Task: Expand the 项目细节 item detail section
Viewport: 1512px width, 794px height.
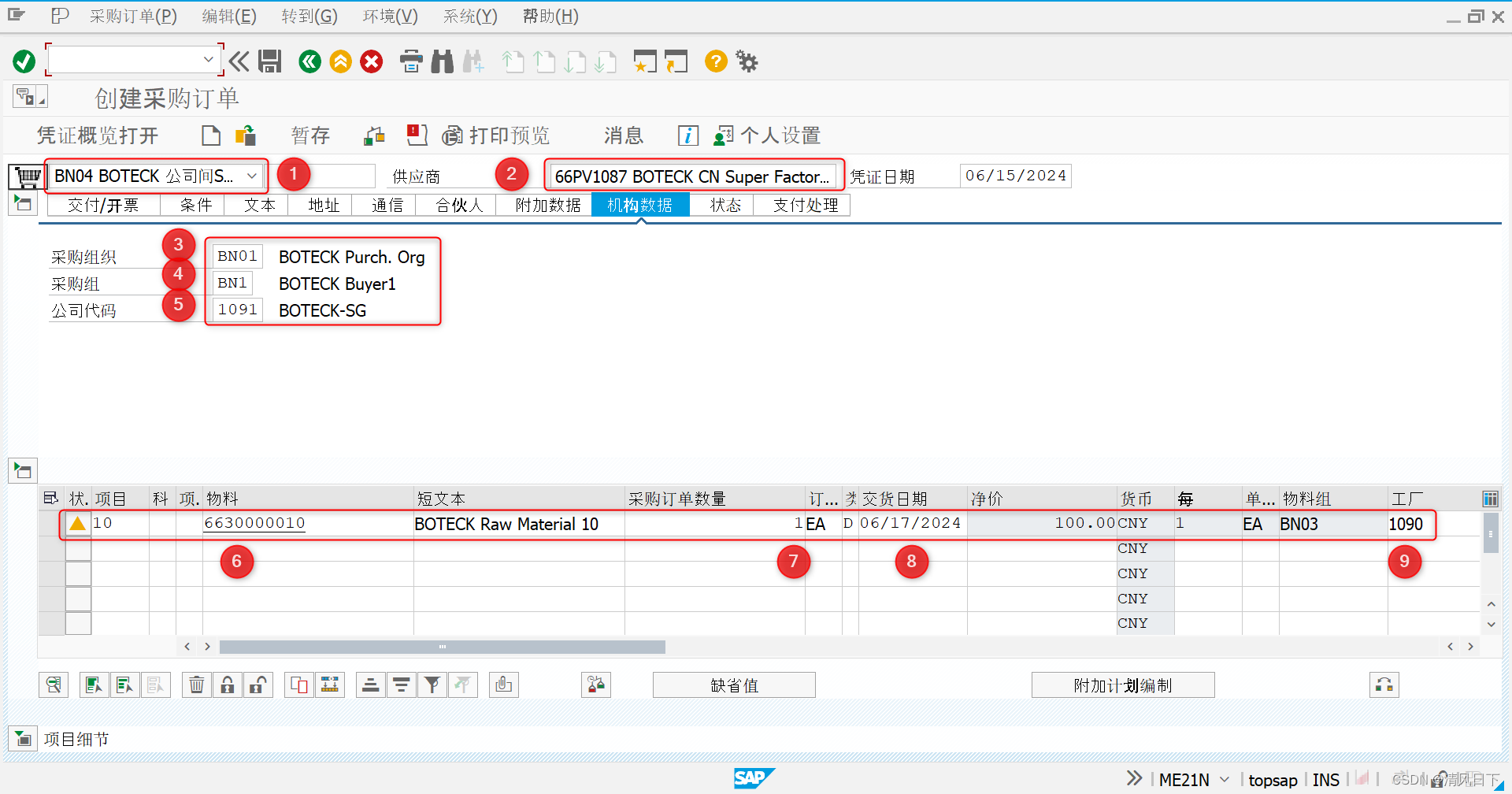Action: [23, 739]
